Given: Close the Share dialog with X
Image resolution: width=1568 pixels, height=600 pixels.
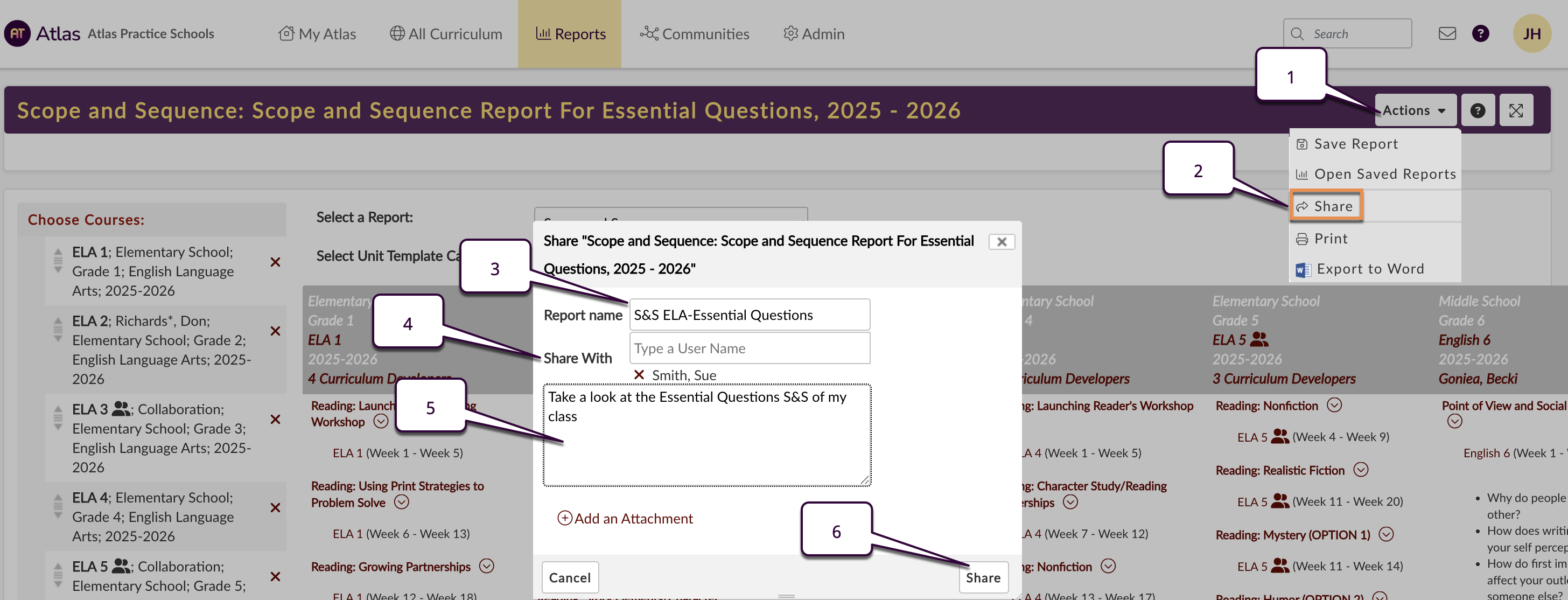Looking at the screenshot, I should pyautogui.click(x=1002, y=242).
